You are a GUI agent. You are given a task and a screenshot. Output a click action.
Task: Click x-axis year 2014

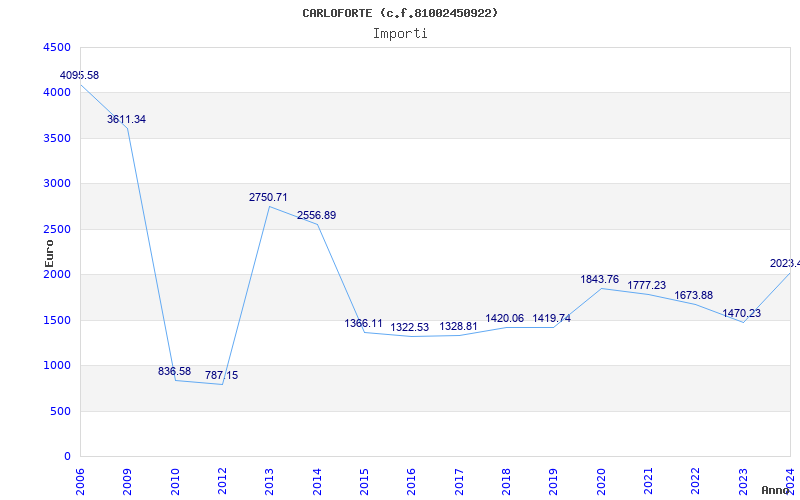click(316, 482)
